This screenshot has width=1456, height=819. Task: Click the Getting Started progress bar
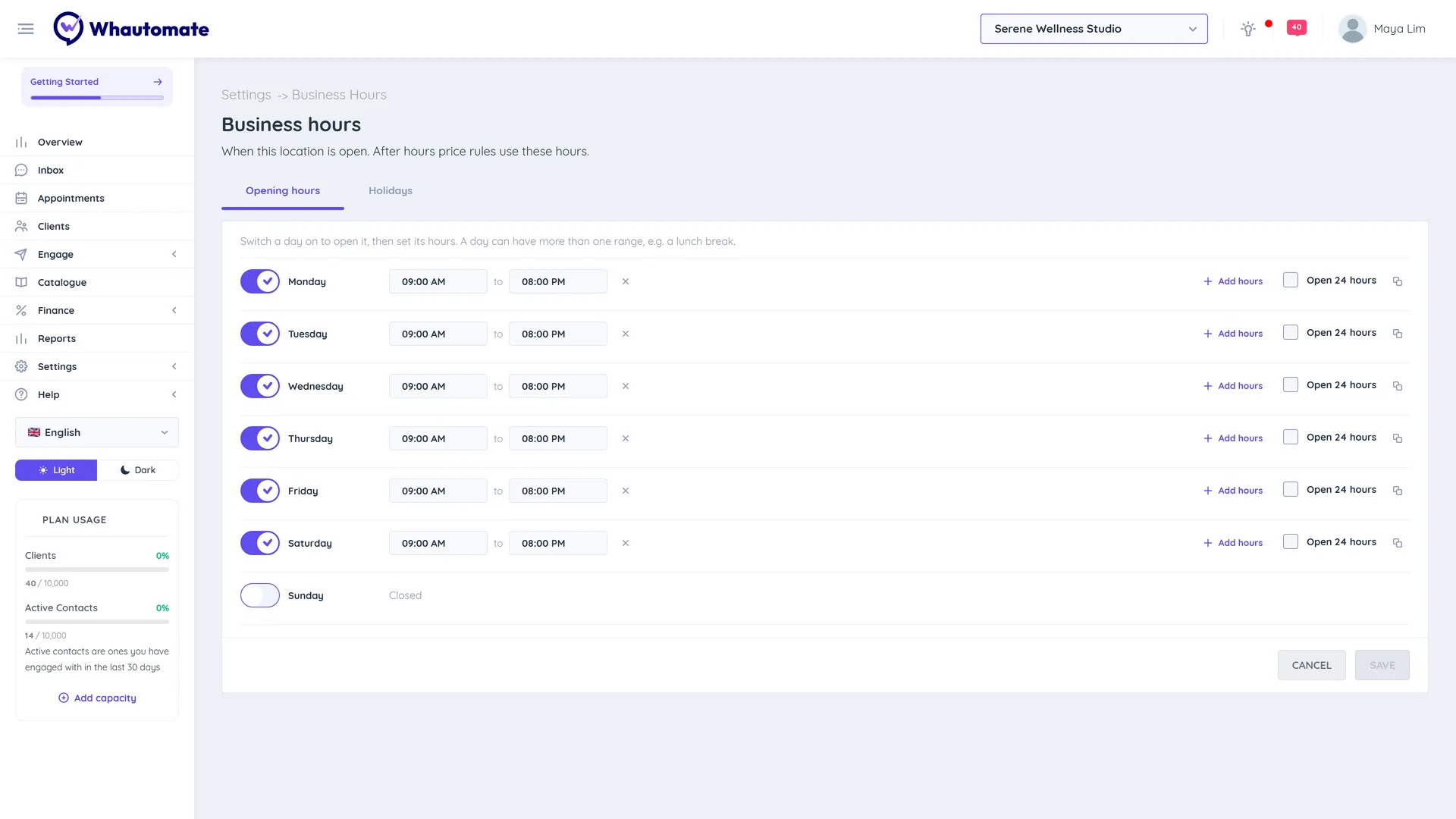97,98
